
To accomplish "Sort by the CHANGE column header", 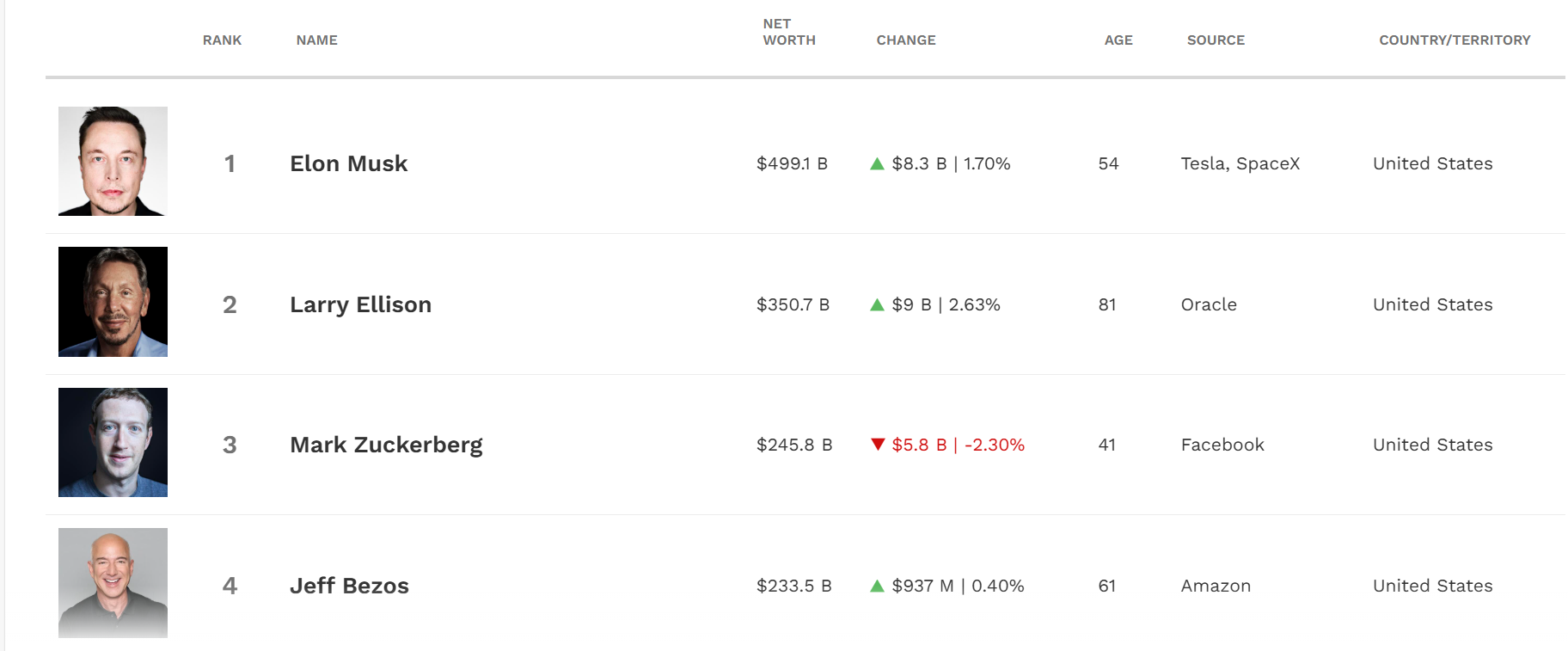I will pos(905,40).
